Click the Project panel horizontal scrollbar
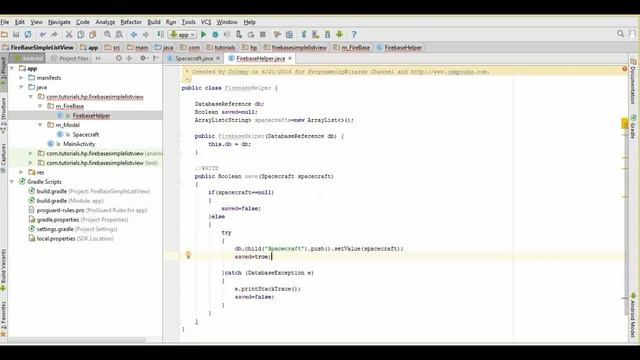 (77, 340)
